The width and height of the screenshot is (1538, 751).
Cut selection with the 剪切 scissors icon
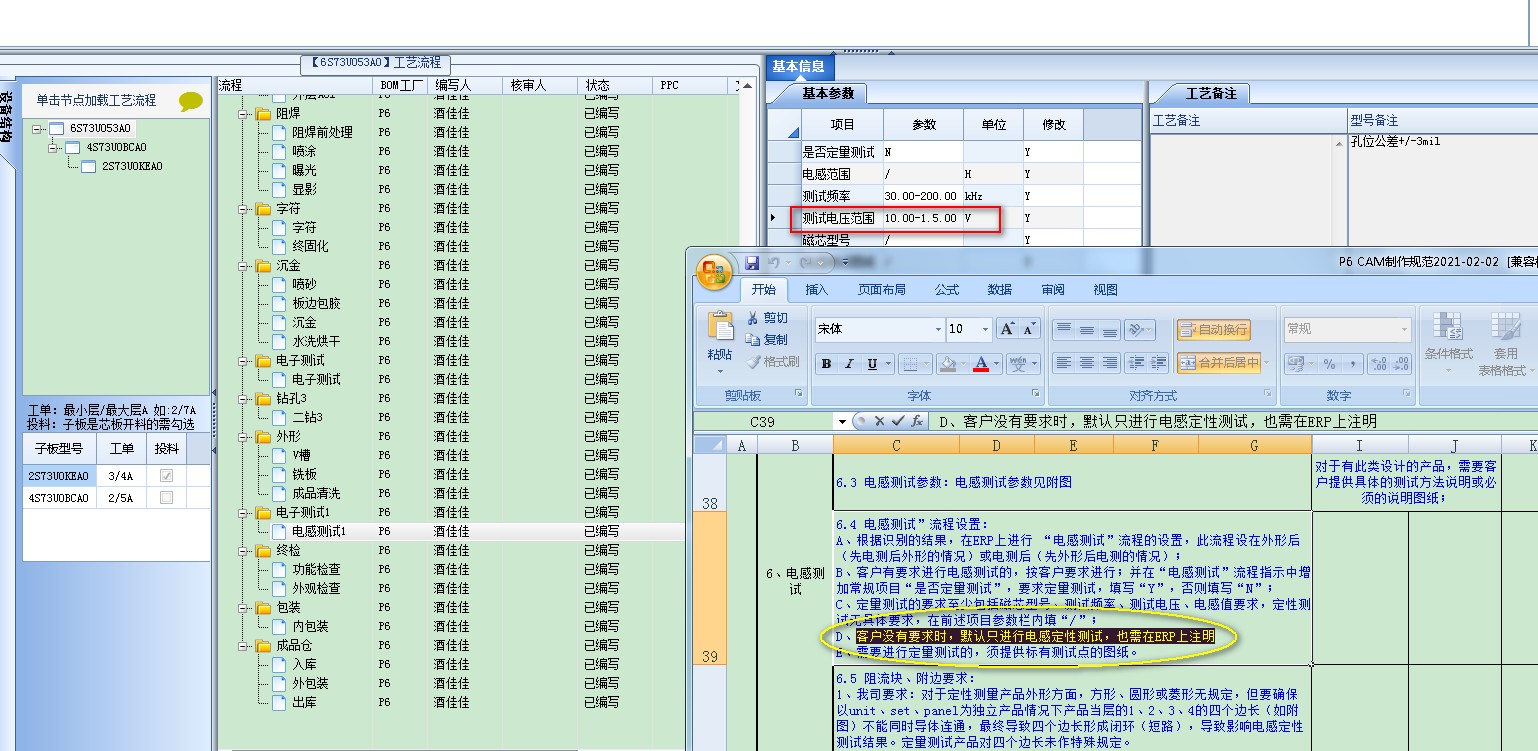point(768,318)
